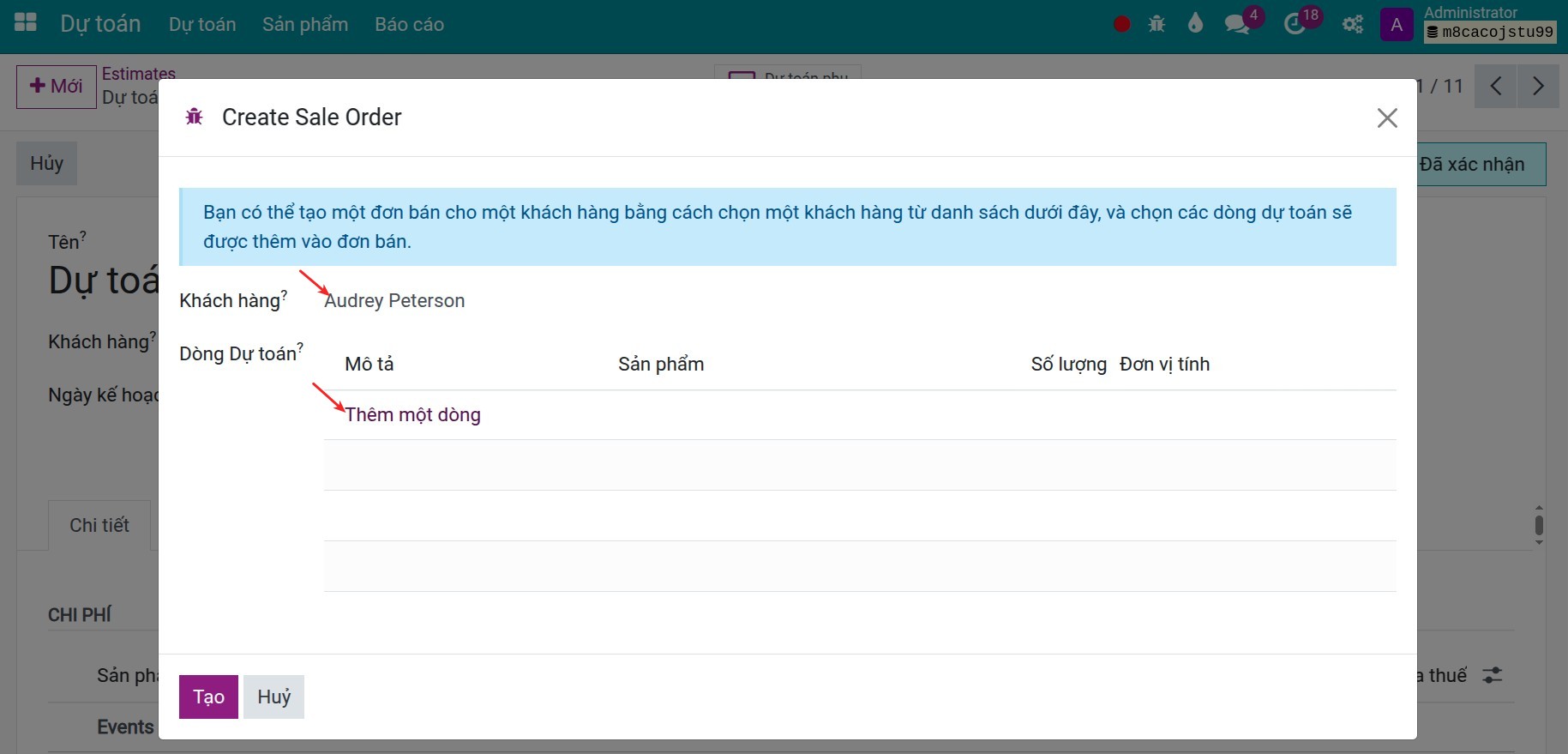Click the Dự toán app title
Screen dimensions: 1568x754
click(x=100, y=24)
